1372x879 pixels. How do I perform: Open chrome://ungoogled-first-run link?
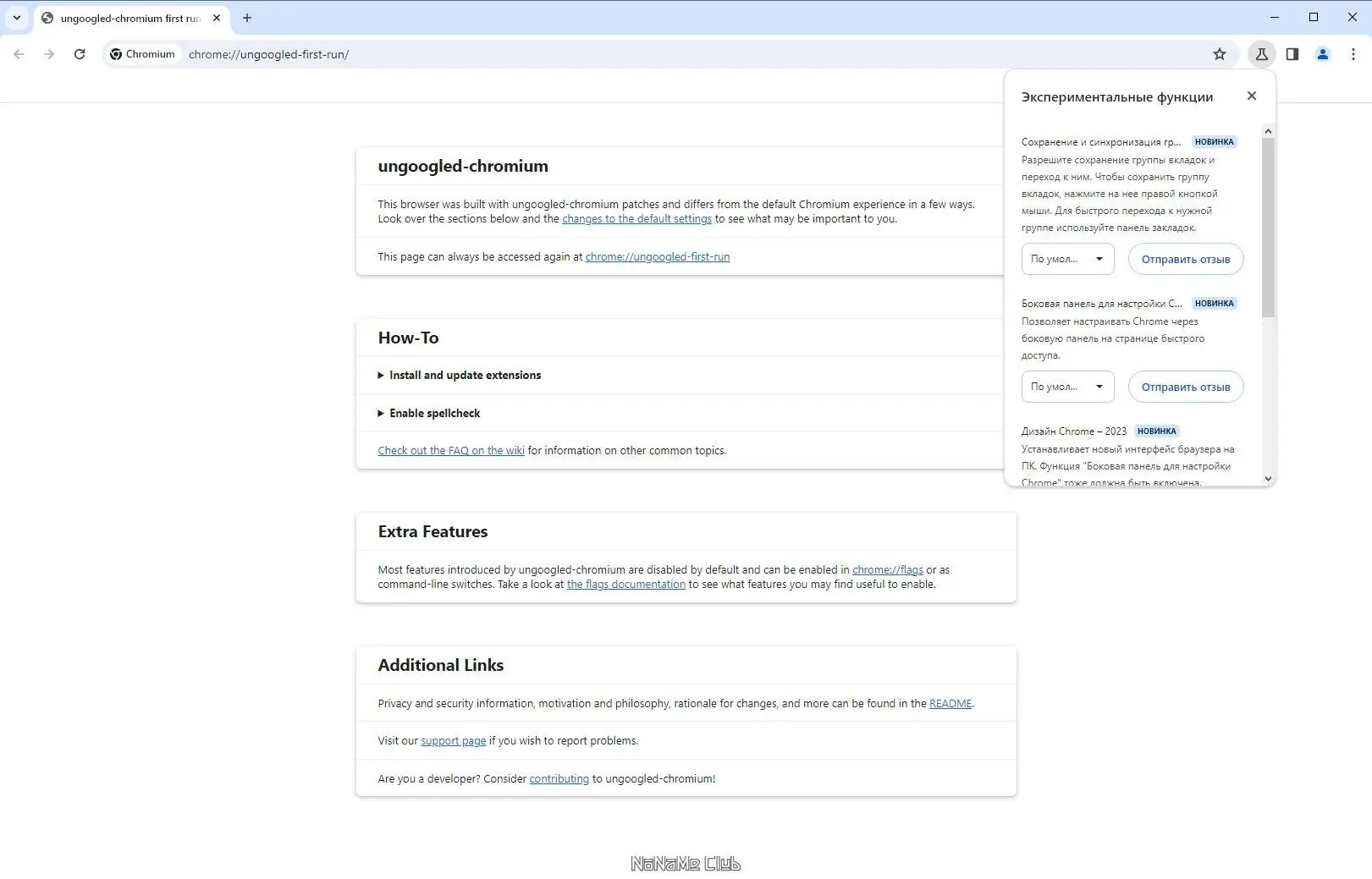pyautogui.click(x=658, y=256)
